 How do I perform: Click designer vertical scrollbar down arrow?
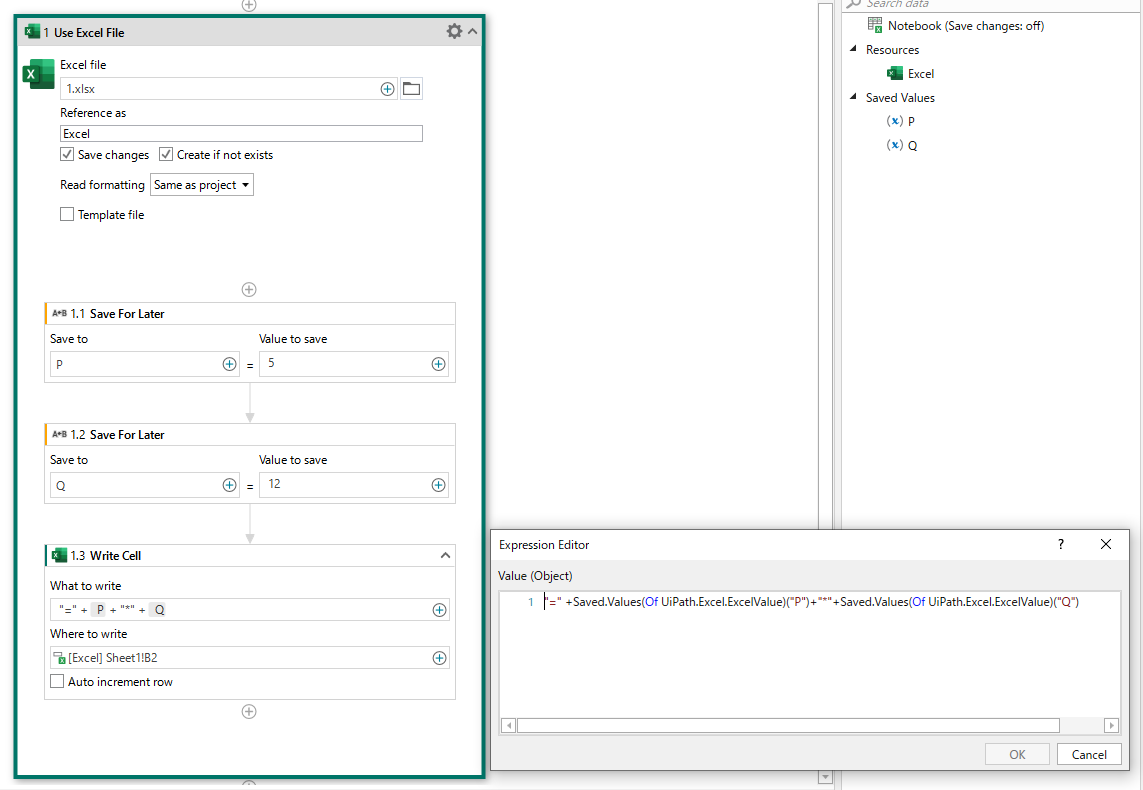(825, 778)
